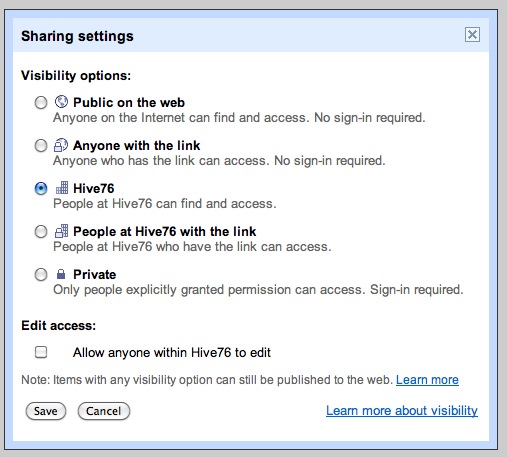Click the Allow anyone within Hive76 to edit label
The width and height of the screenshot is (507, 457).
click(172, 352)
